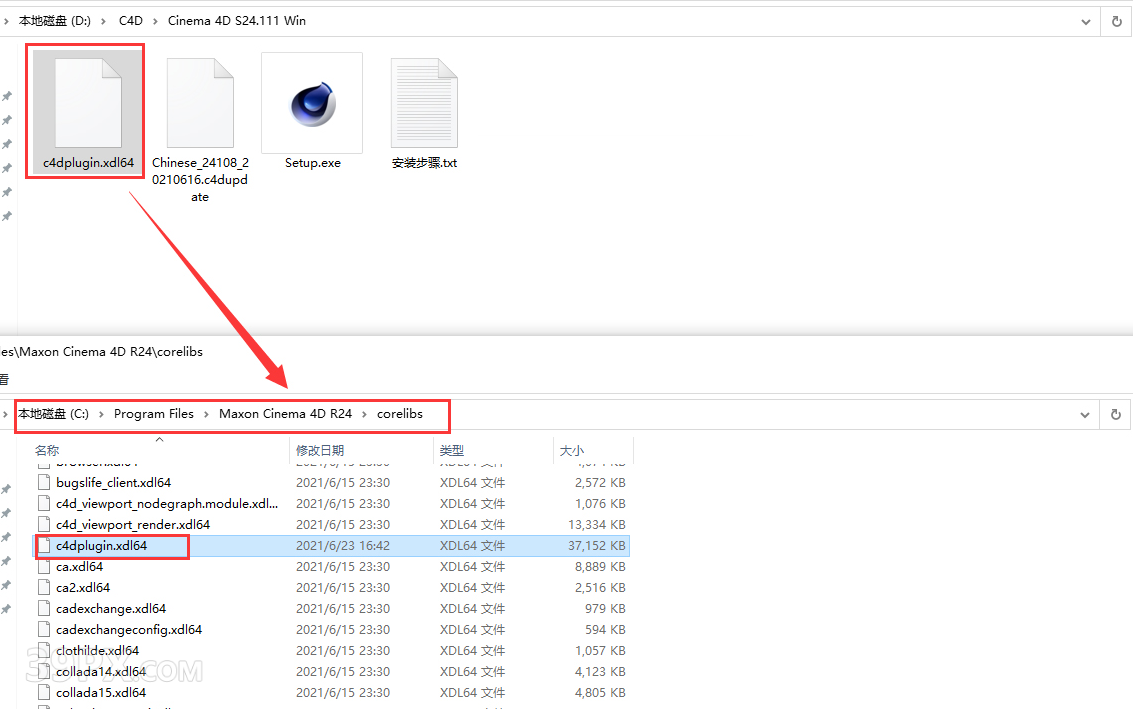Select bugslife_client.xdl64 file icon in list

pyautogui.click(x=44, y=483)
